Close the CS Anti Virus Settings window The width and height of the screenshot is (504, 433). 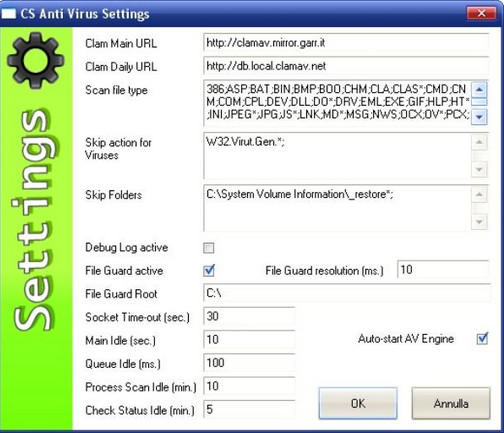481,13
